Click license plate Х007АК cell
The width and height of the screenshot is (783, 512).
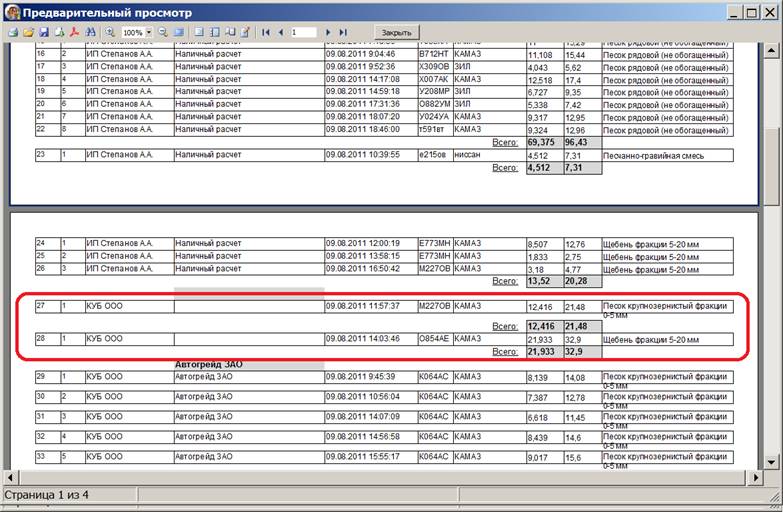433,79
